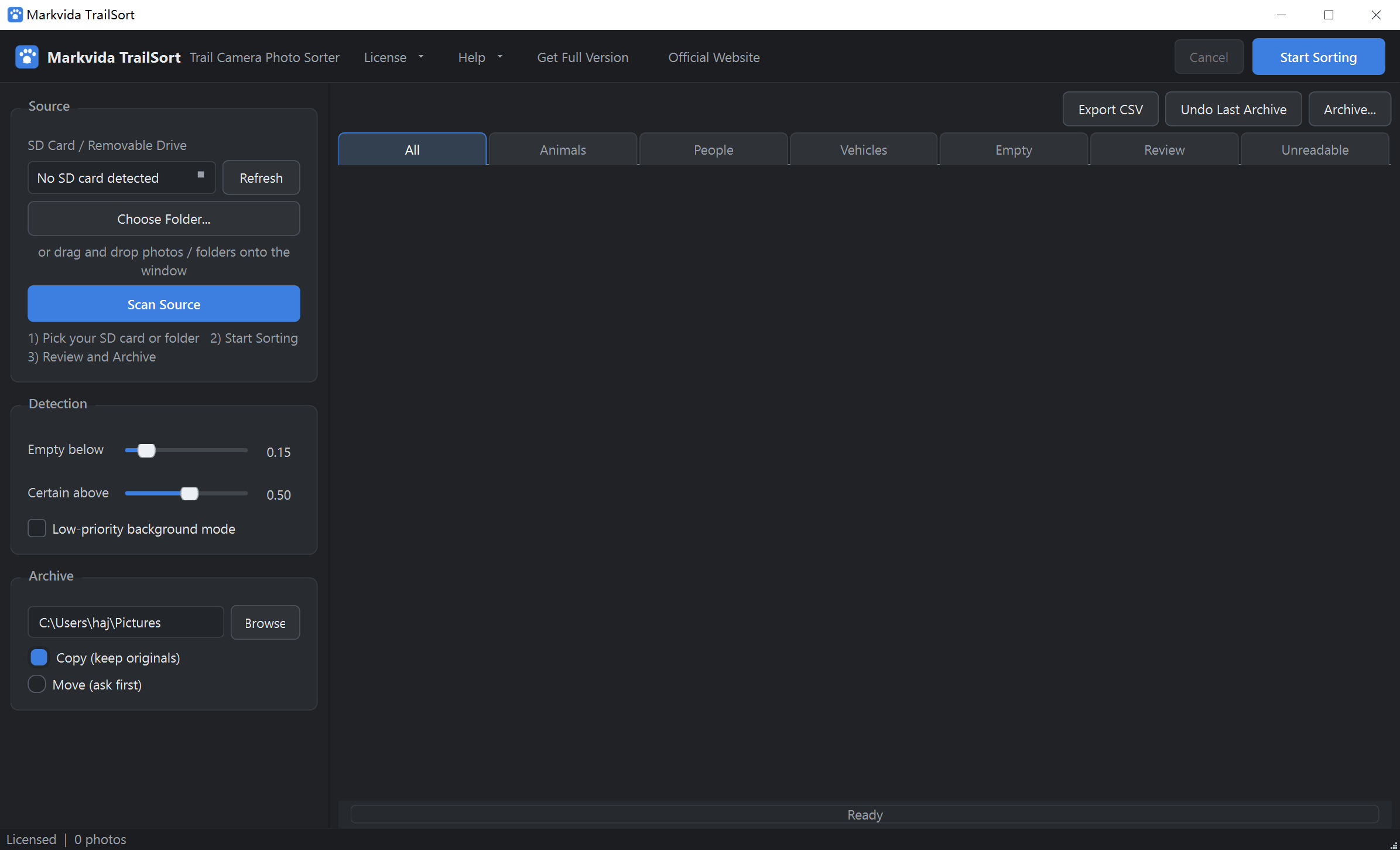Export results with Export CSV

click(x=1110, y=109)
